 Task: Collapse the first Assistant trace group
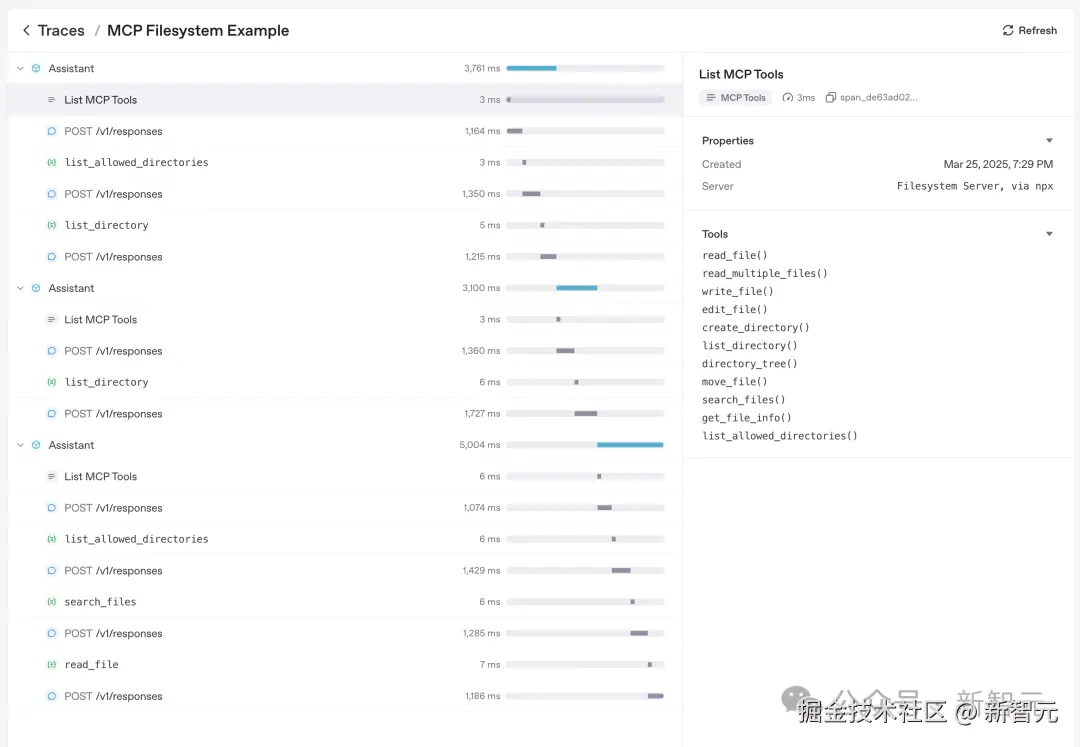pyautogui.click(x=20, y=69)
